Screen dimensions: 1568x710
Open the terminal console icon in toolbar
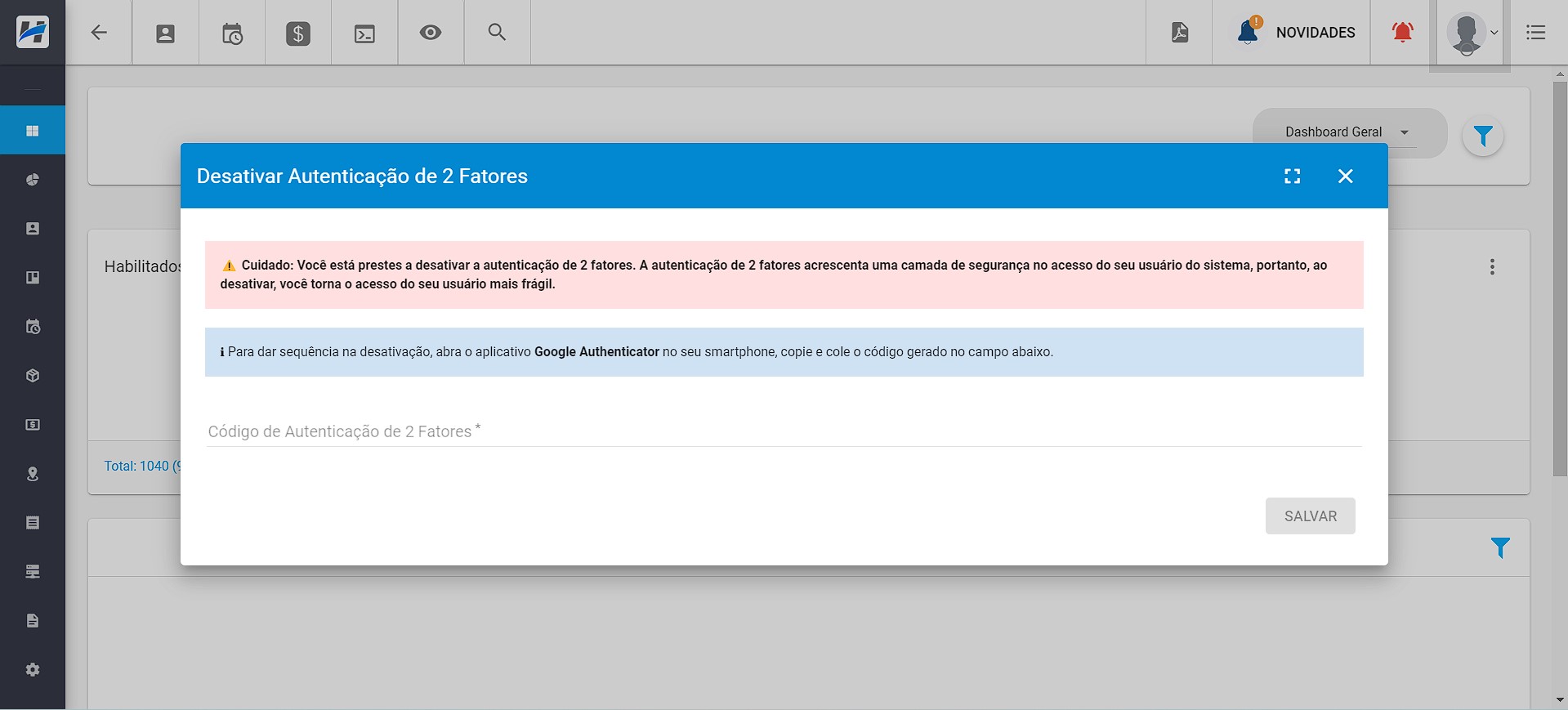pyautogui.click(x=364, y=33)
